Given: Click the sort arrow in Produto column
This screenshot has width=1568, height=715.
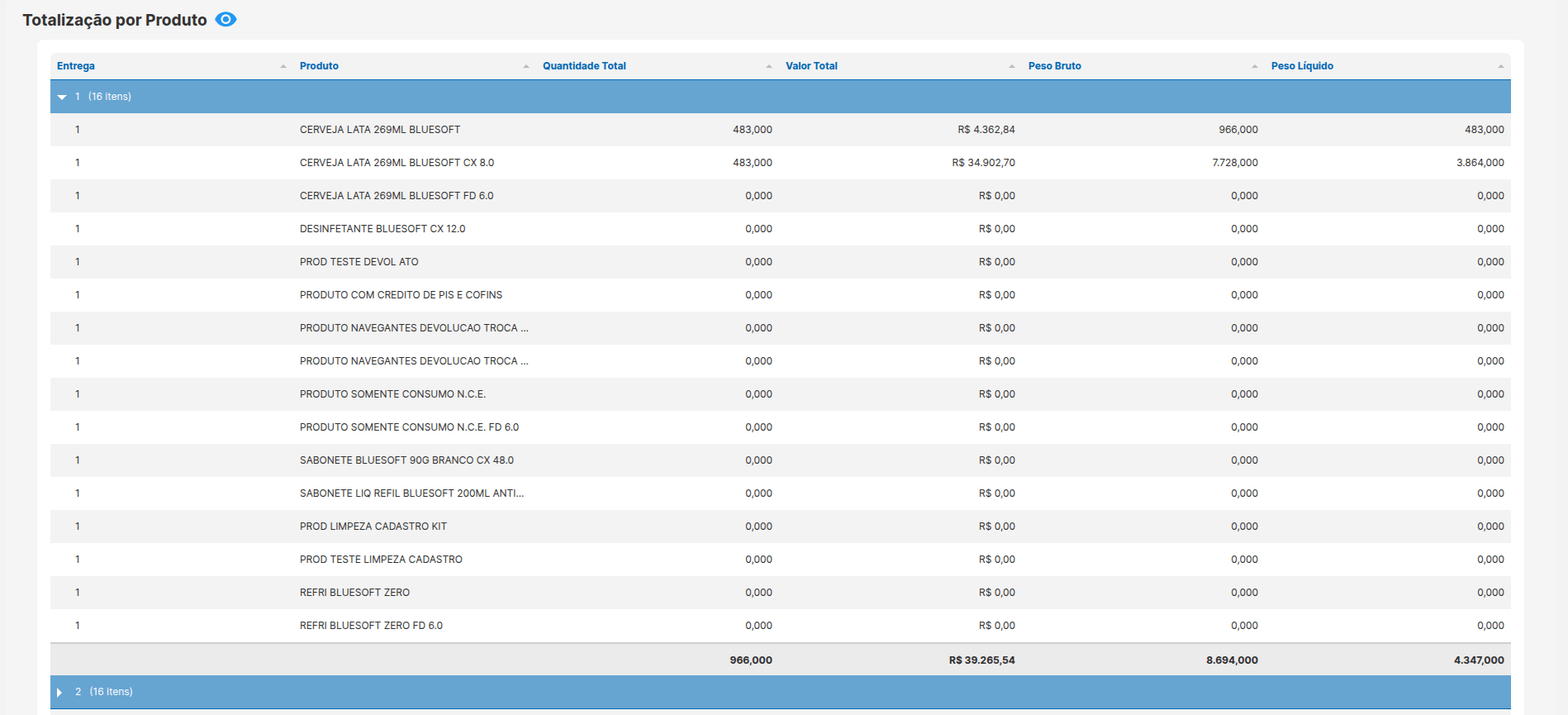Looking at the screenshot, I should pyautogui.click(x=526, y=66).
